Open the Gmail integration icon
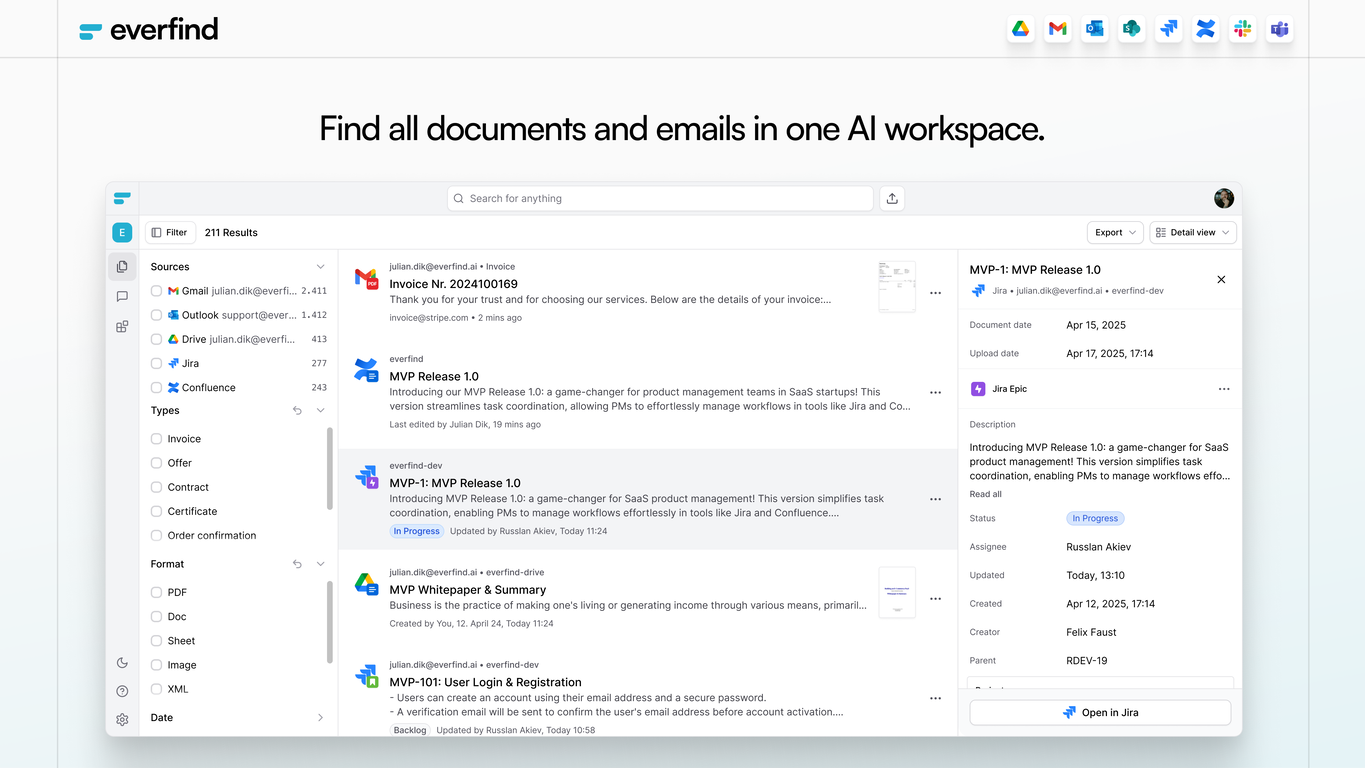Screen dimensions: 1365x768 pos(1057,29)
